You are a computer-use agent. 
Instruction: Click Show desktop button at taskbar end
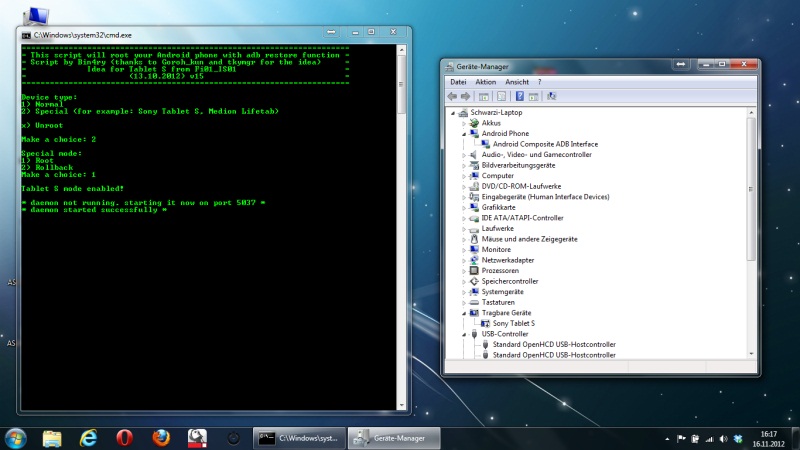click(795, 439)
